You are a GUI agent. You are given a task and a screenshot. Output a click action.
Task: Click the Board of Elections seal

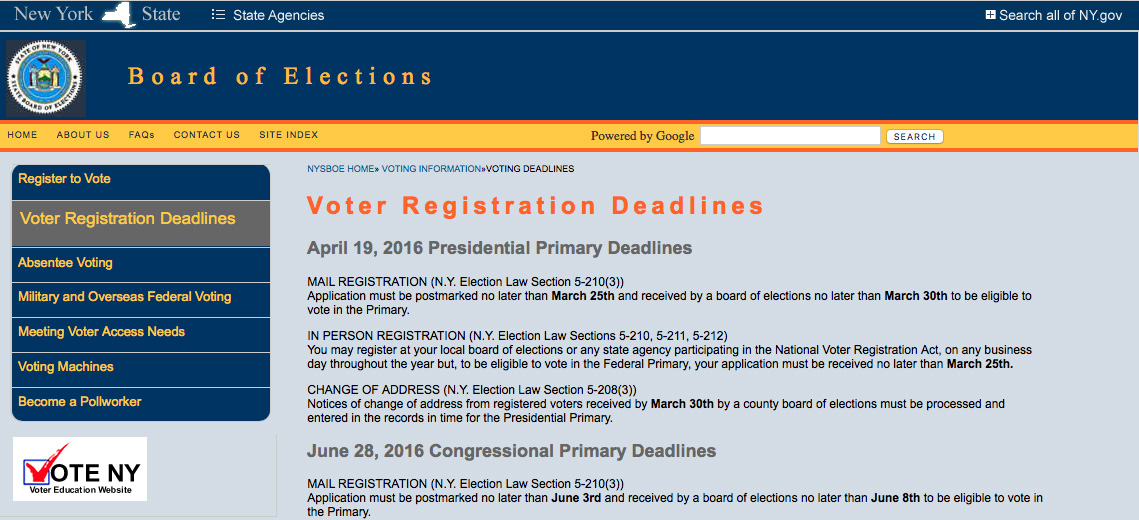coord(46,79)
